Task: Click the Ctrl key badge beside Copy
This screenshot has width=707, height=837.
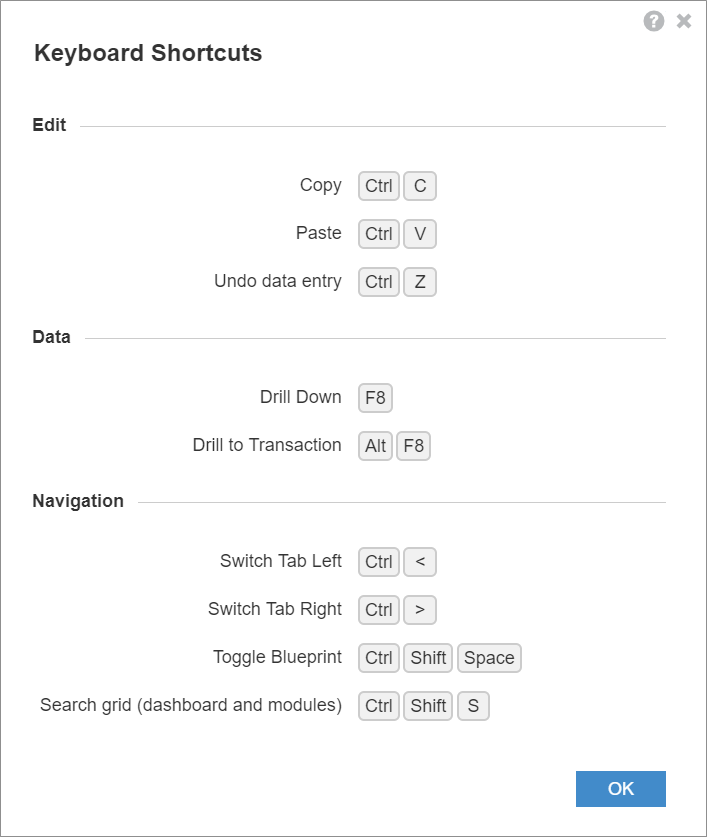Action: [x=379, y=186]
